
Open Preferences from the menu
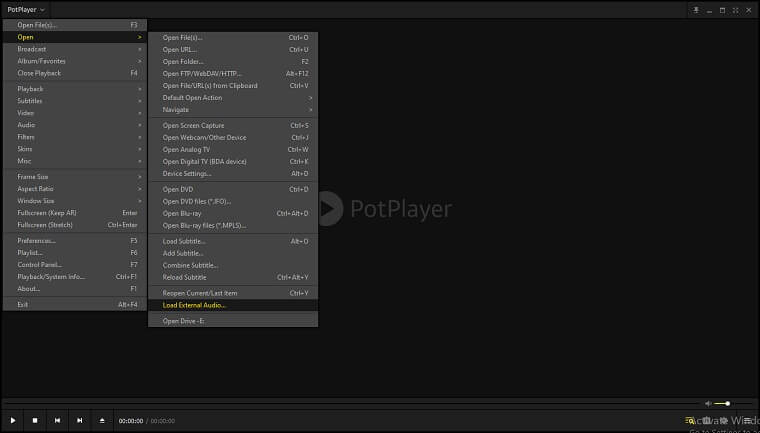75,241
